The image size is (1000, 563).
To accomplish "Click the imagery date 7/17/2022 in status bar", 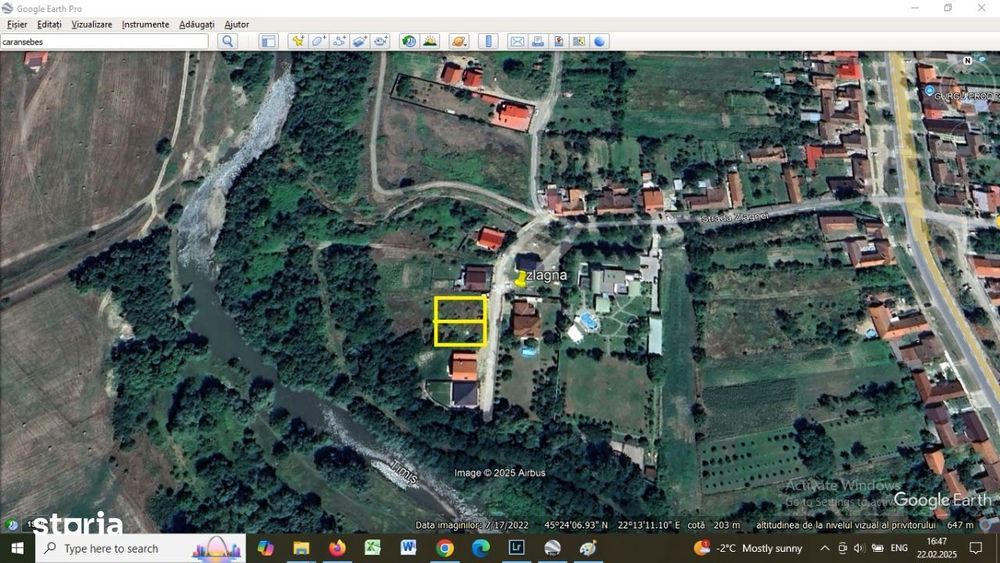I will click(506, 525).
